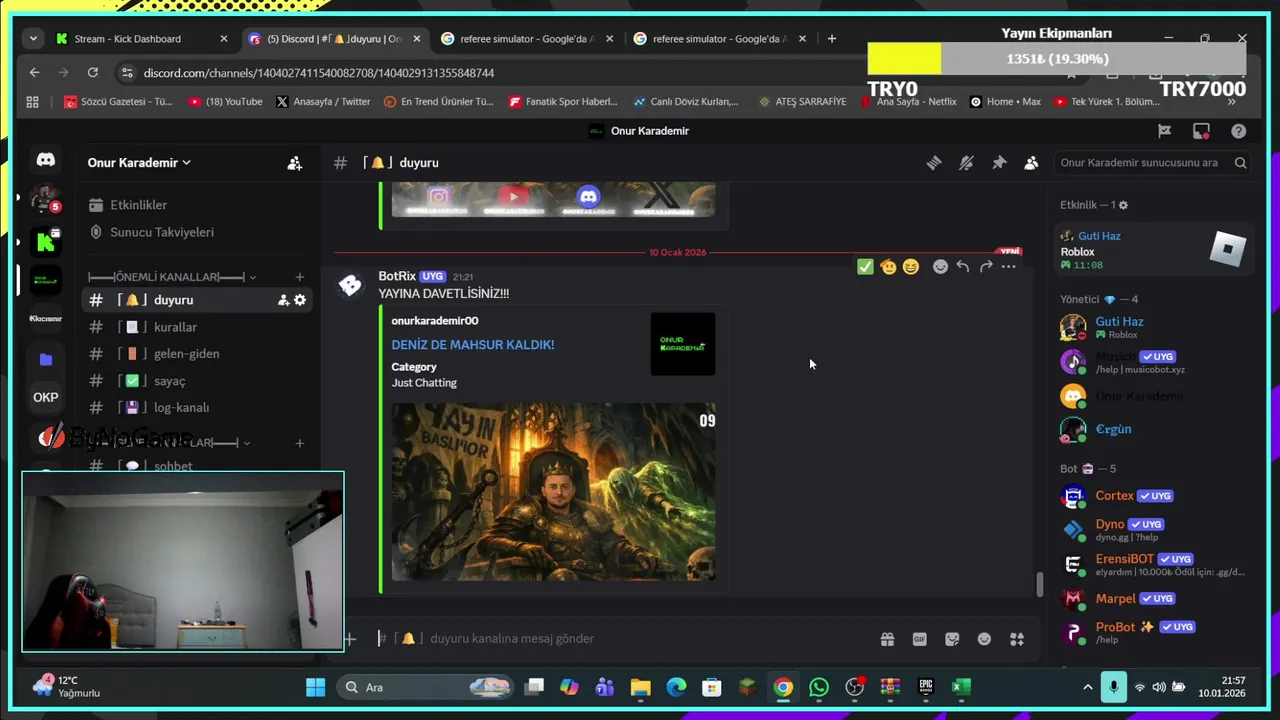1280x720 pixels.
Task: Click the Chrome address bar URL
Action: pos(319,73)
